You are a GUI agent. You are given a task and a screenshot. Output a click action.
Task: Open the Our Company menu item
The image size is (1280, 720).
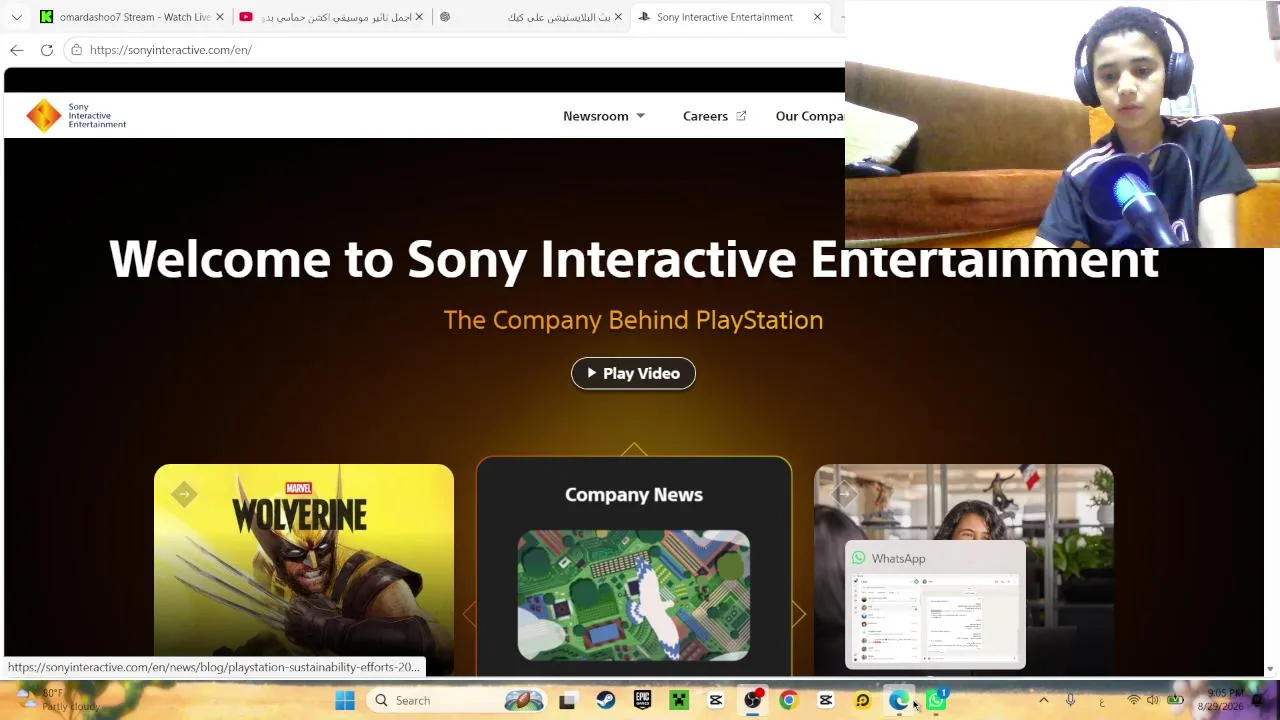[x=810, y=116]
